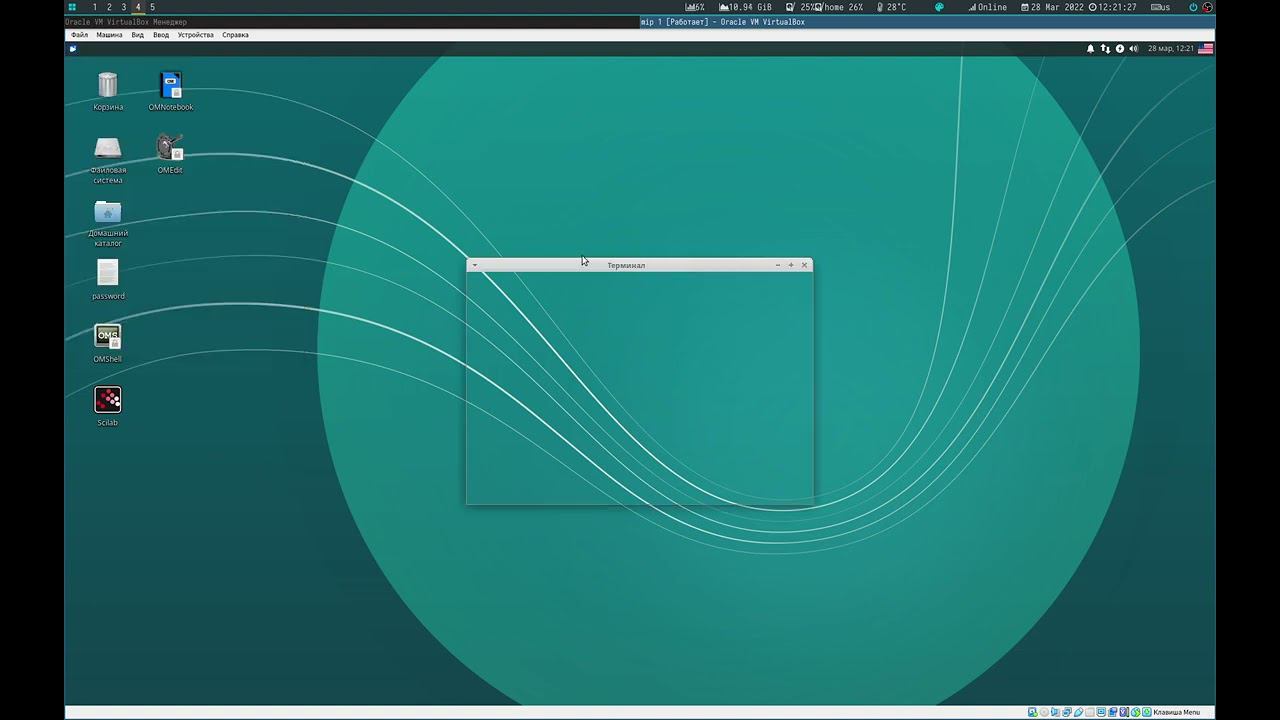The height and width of the screenshot is (720, 1280).
Task: Open the Ввод menu
Action: pyautogui.click(x=161, y=35)
